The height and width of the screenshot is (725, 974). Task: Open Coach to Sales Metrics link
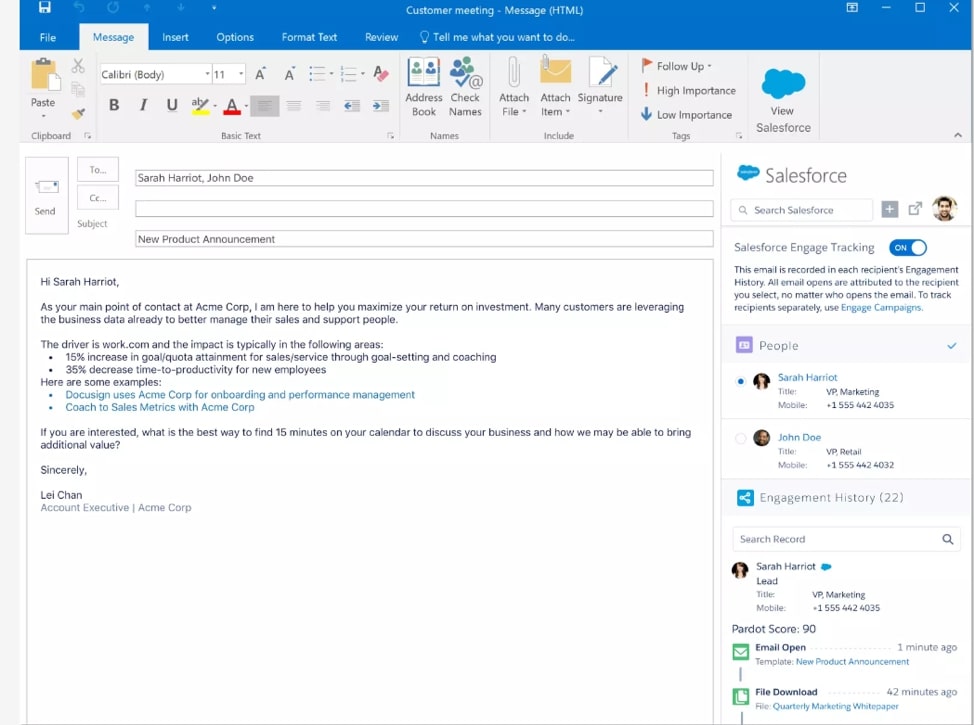[160, 408]
